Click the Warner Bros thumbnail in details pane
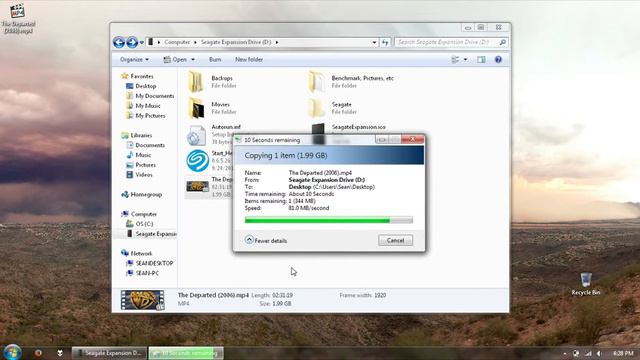The height and width of the screenshot is (360, 640). [x=142, y=300]
